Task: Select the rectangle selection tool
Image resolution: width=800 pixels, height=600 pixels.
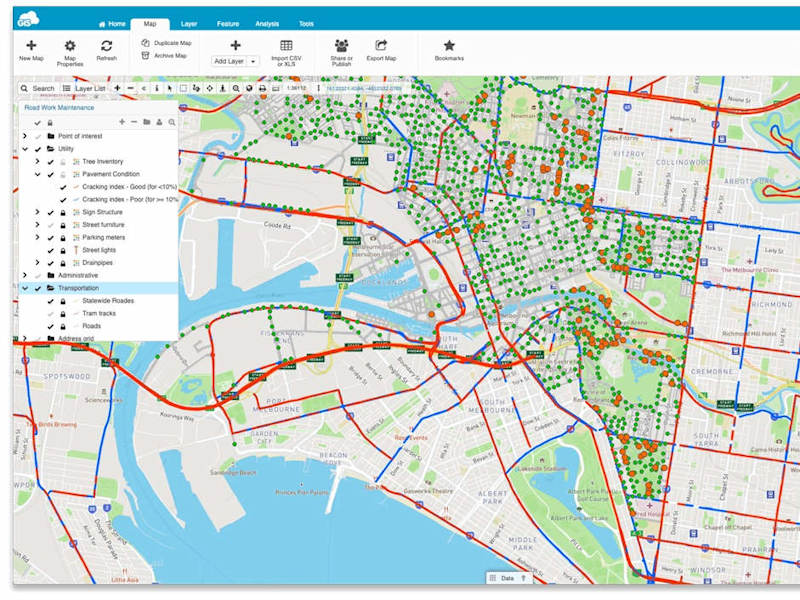Action: point(183,88)
